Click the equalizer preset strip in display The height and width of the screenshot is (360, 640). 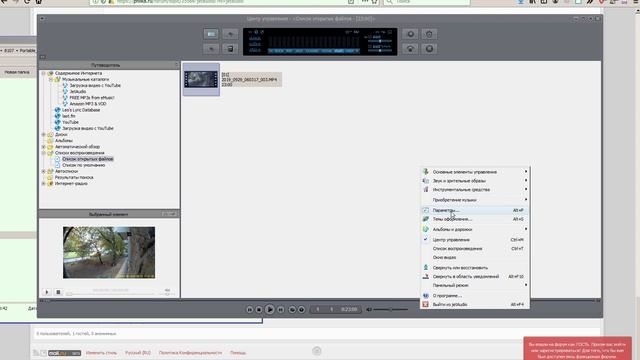tap(313, 51)
